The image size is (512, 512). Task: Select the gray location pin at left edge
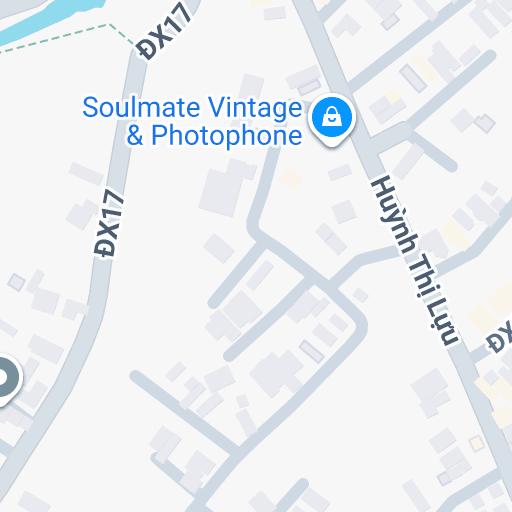pyautogui.click(x=6, y=380)
